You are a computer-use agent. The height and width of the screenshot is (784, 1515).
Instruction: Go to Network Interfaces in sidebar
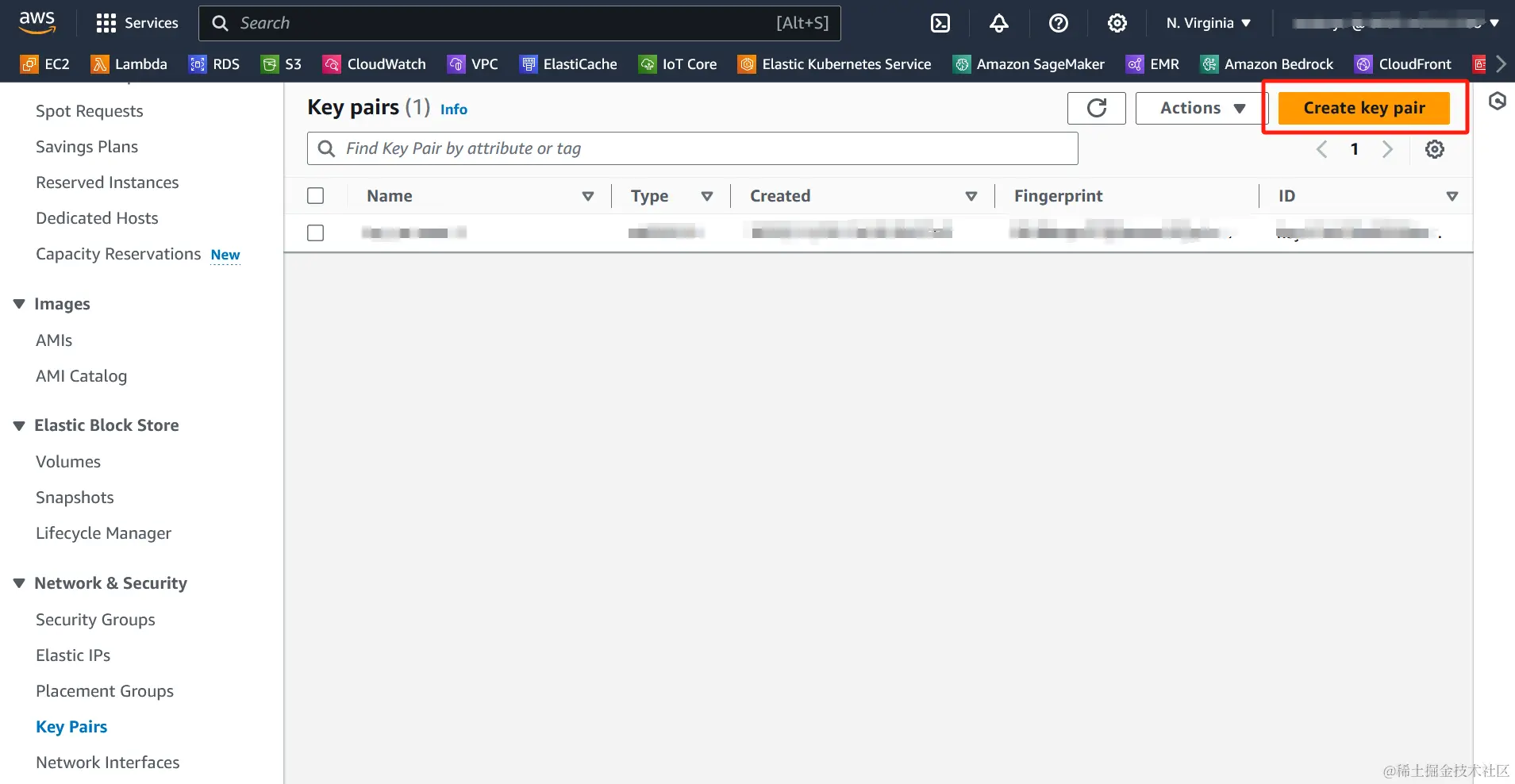click(108, 763)
